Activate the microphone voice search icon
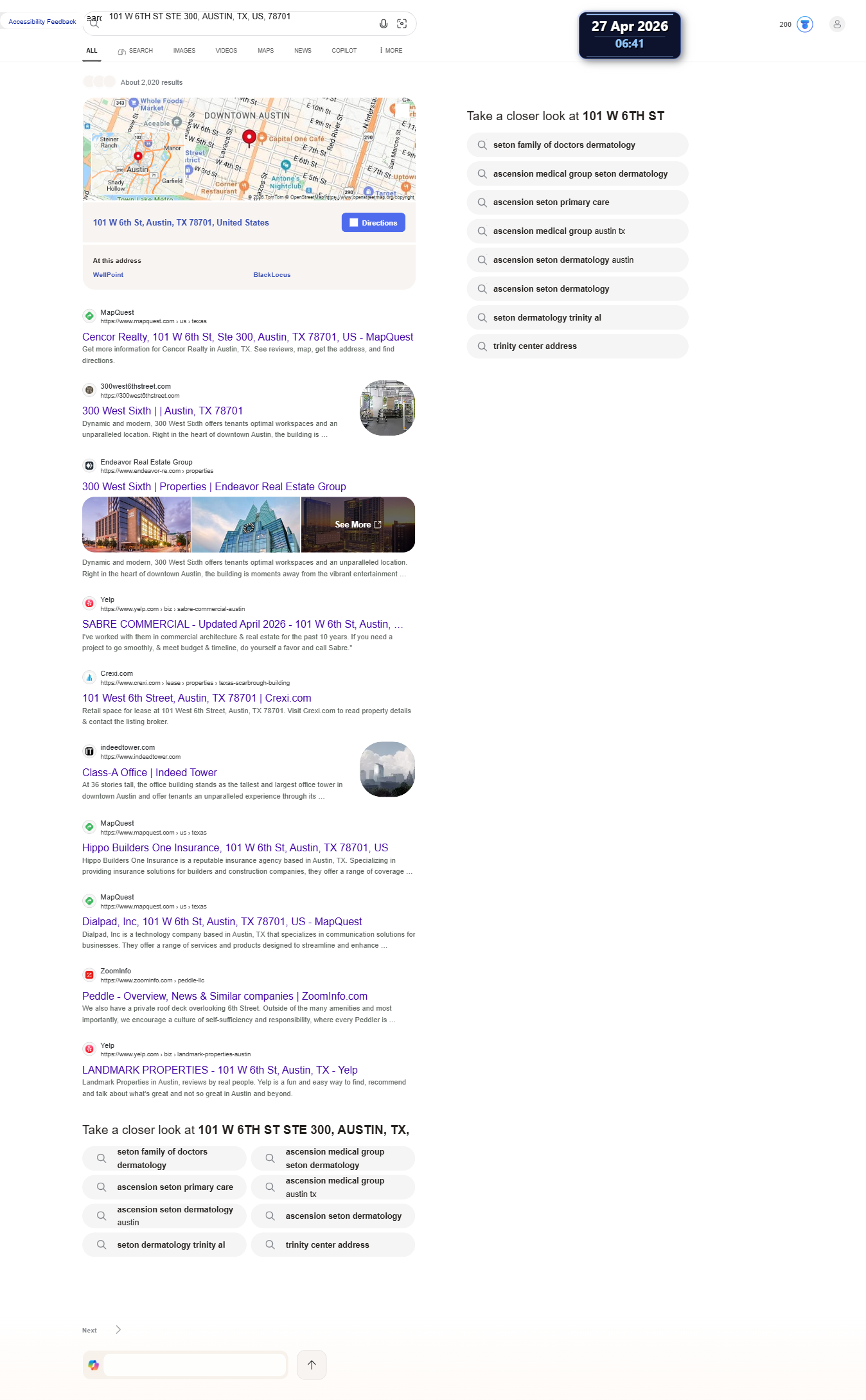Screen dimensions: 866x1400 tap(384, 24)
